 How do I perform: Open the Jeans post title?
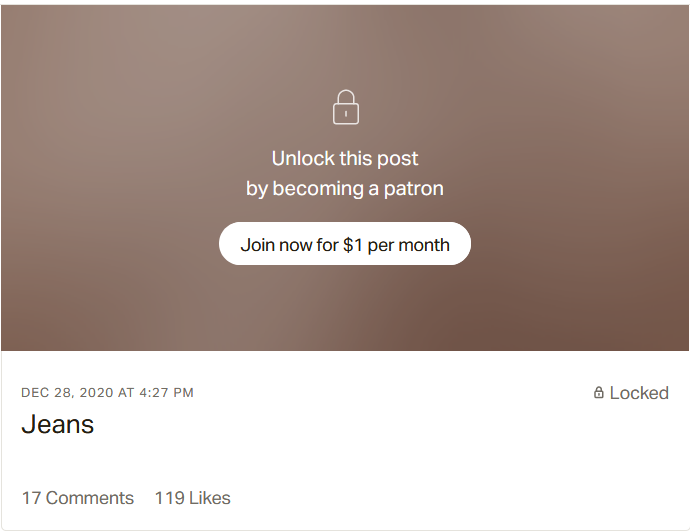pos(58,424)
